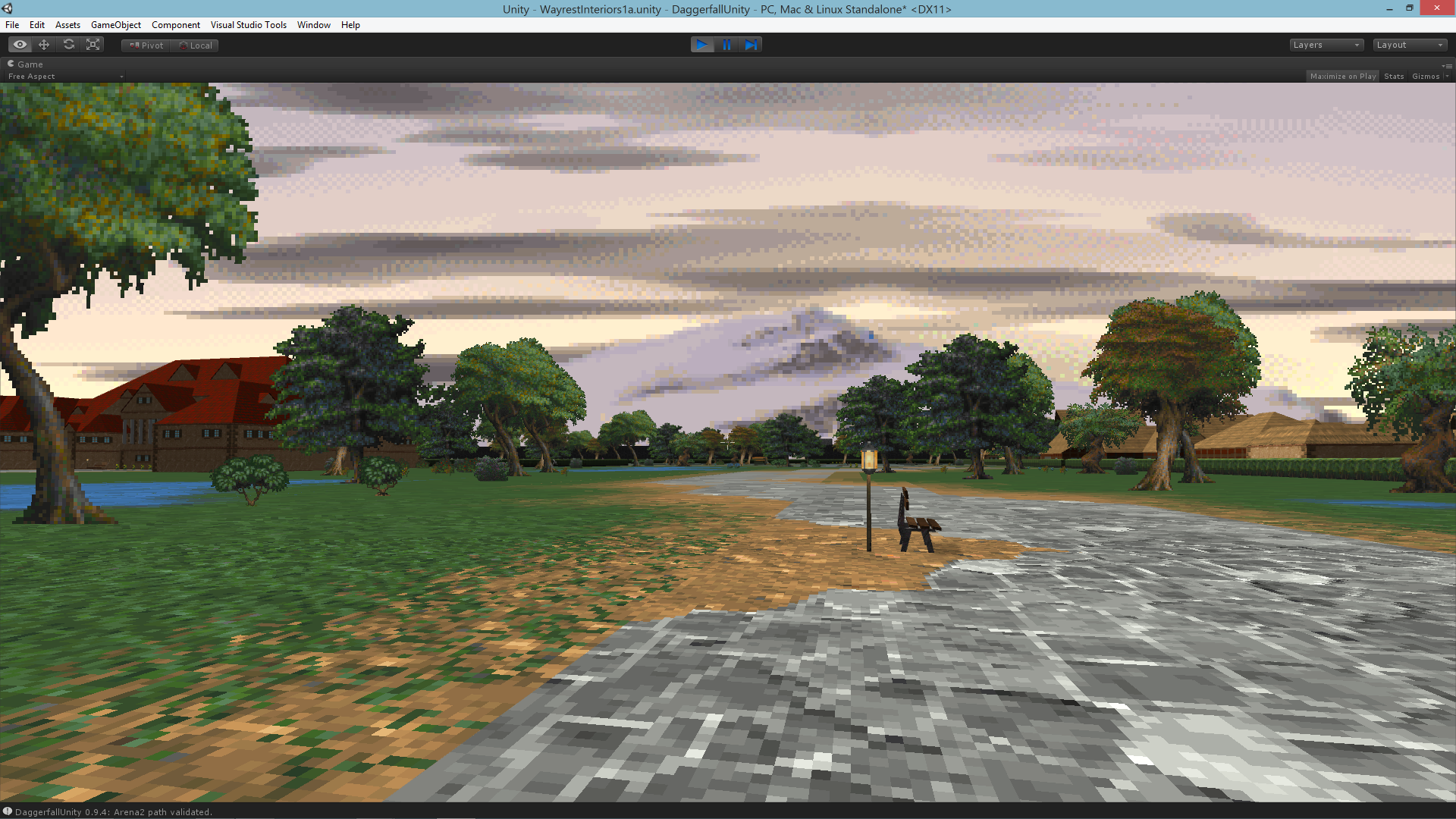The image size is (1456, 819).
Task: Click the Pause button in toolbar
Action: (728, 44)
